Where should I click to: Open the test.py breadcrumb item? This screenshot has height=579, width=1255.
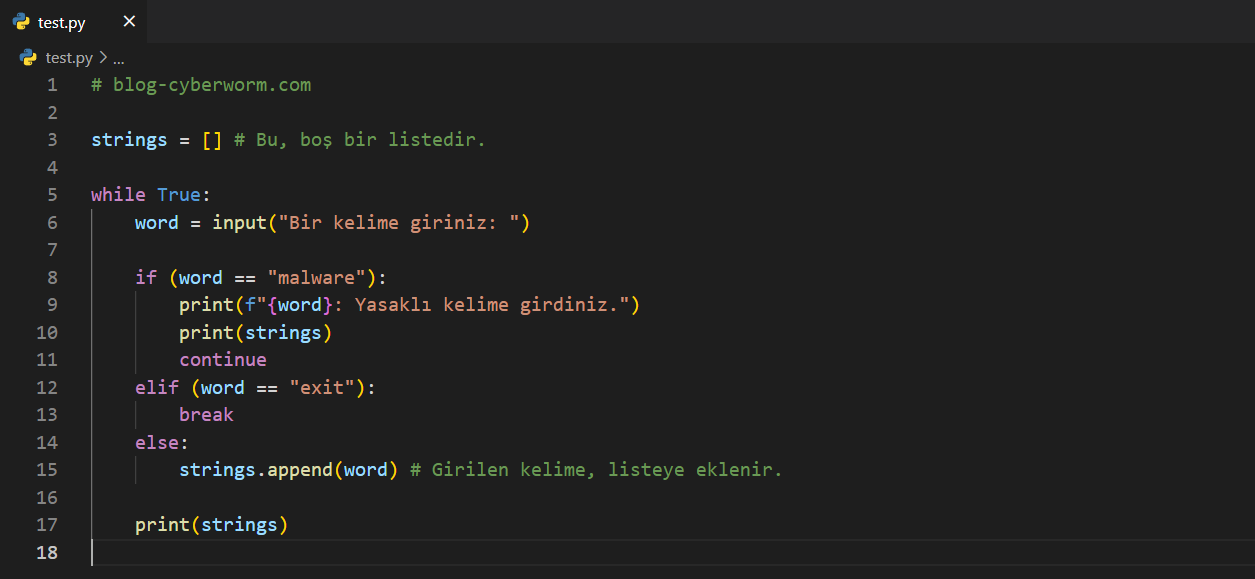tap(69, 58)
